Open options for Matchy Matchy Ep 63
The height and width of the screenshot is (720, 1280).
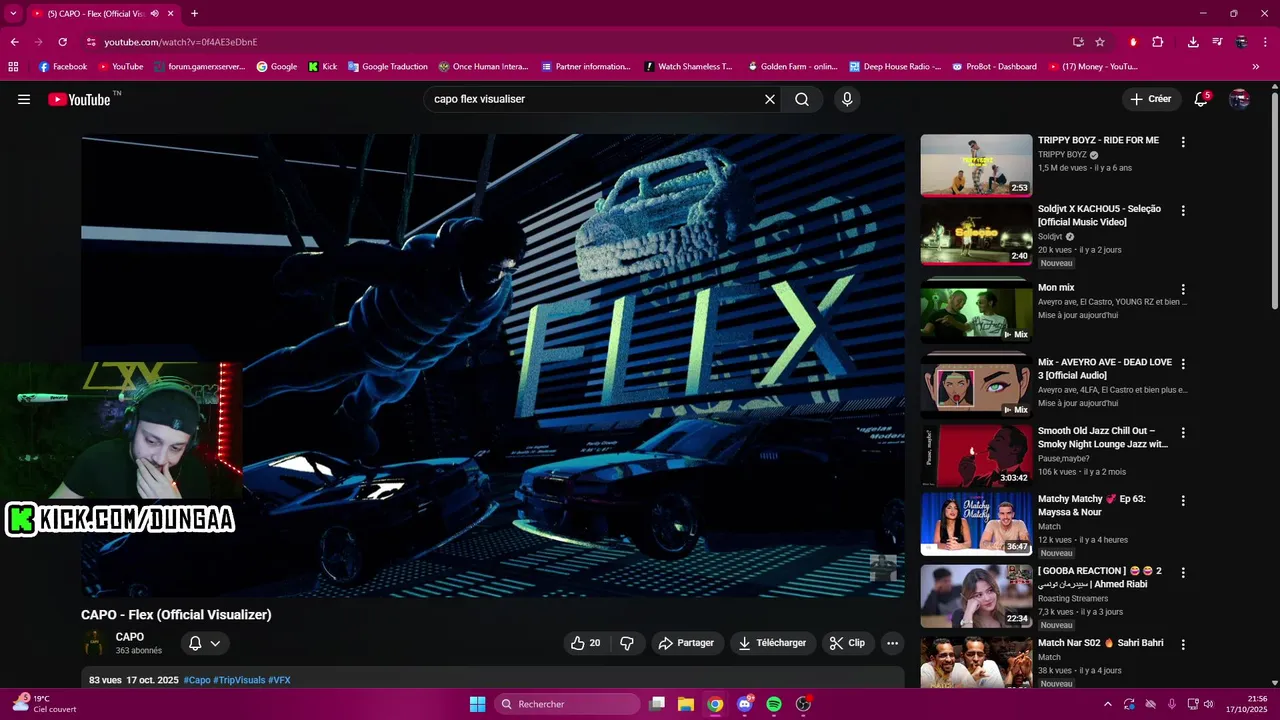(1183, 501)
